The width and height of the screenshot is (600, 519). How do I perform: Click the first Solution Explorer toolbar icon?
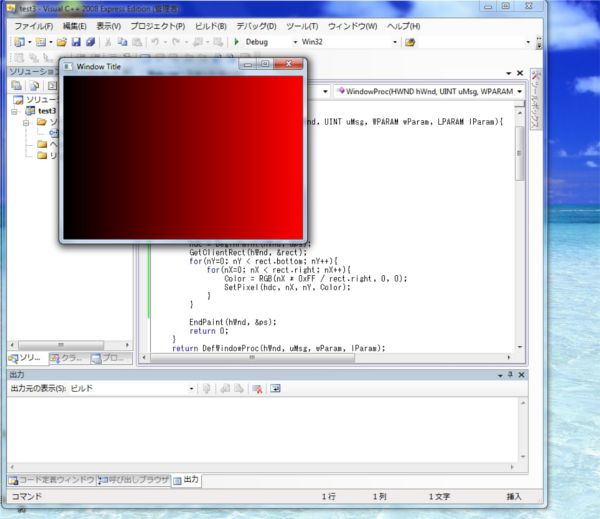coord(16,86)
